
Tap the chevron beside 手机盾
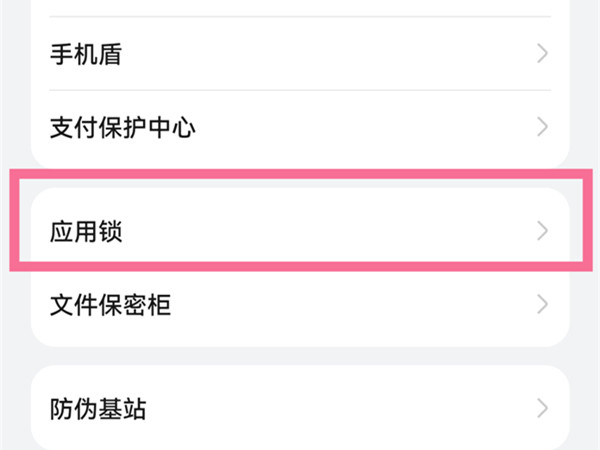point(542,54)
